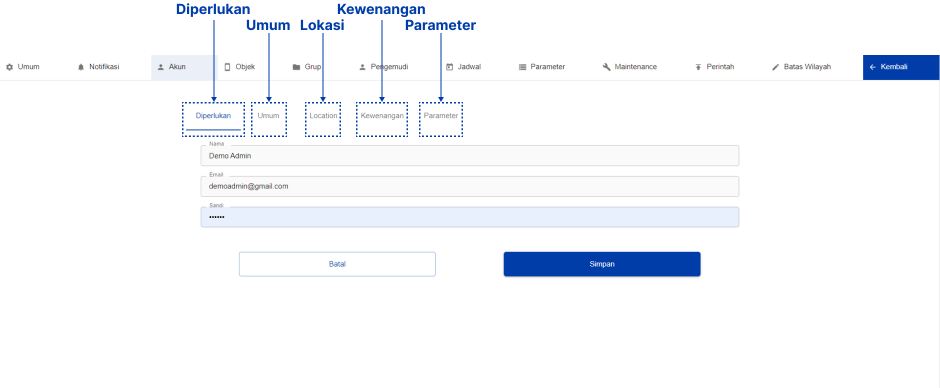Click the back arrow icon on Kembali

872,67
